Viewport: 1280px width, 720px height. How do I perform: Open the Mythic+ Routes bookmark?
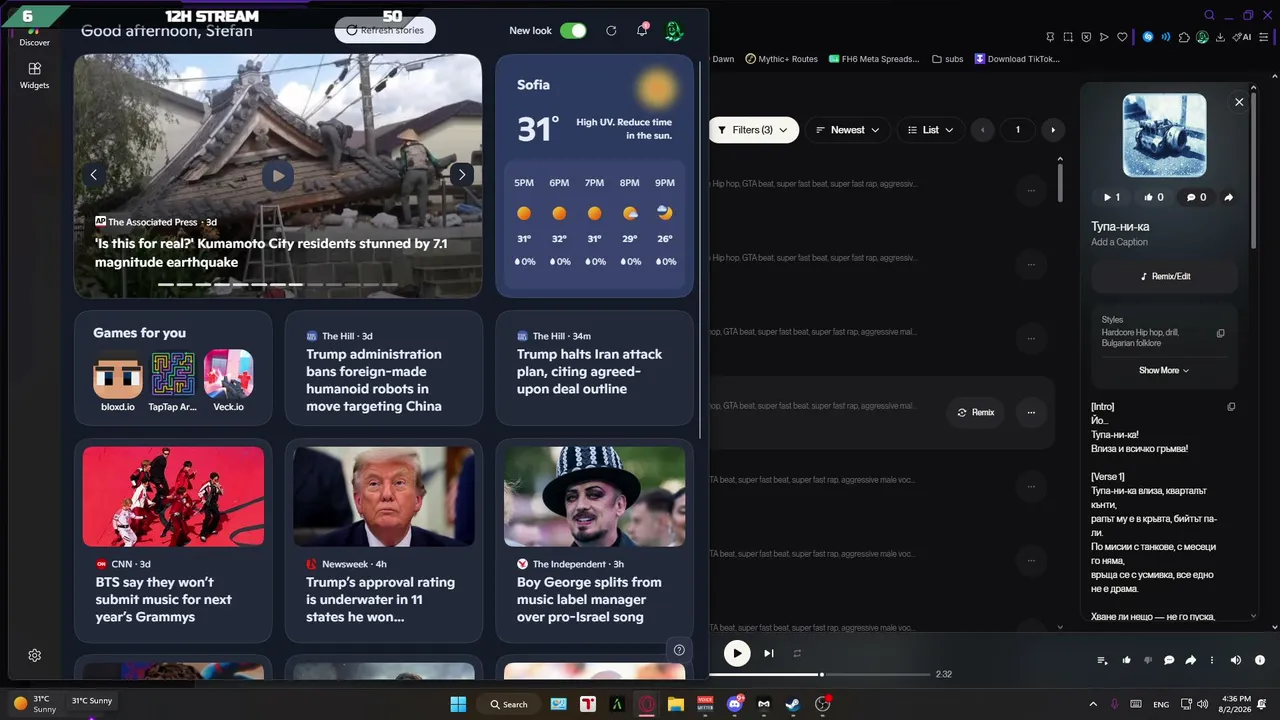coord(781,59)
